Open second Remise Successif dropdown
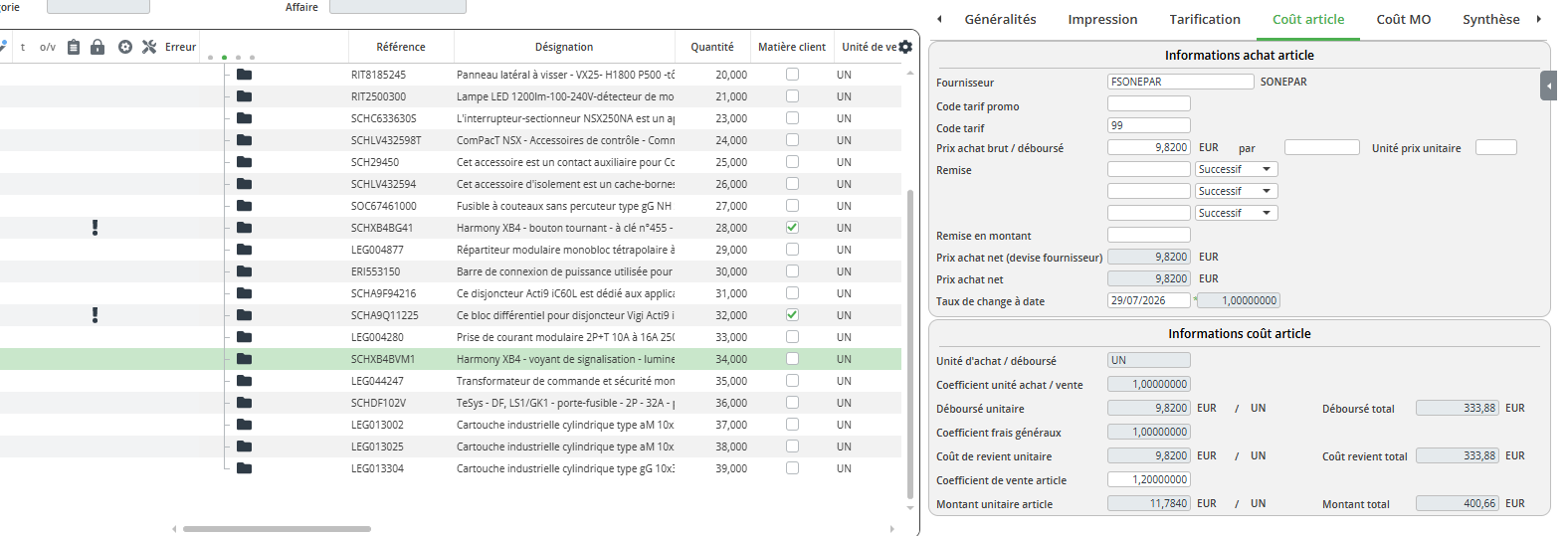The image size is (1568, 536). [x=1237, y=191]
